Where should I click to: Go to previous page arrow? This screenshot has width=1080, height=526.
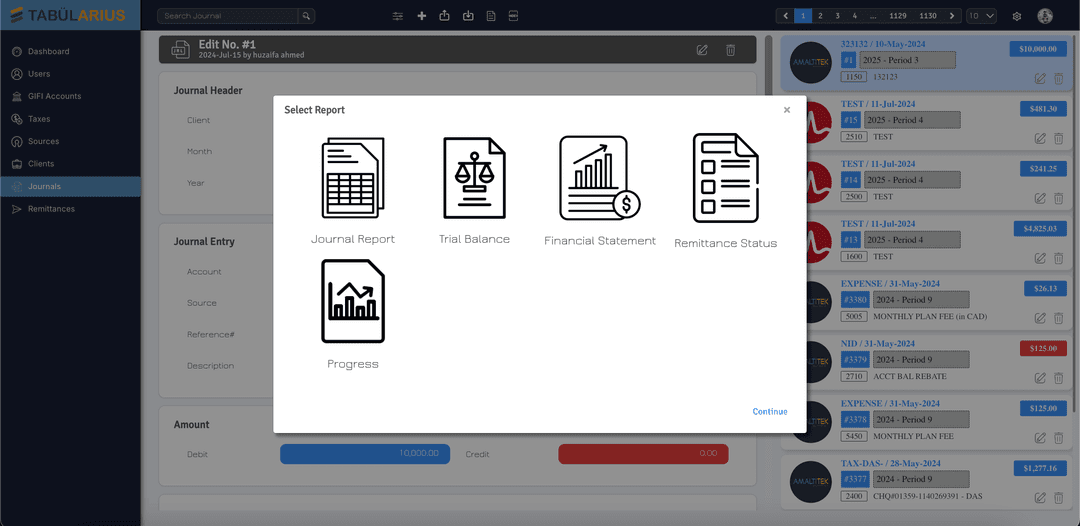[x=785, y=16]
